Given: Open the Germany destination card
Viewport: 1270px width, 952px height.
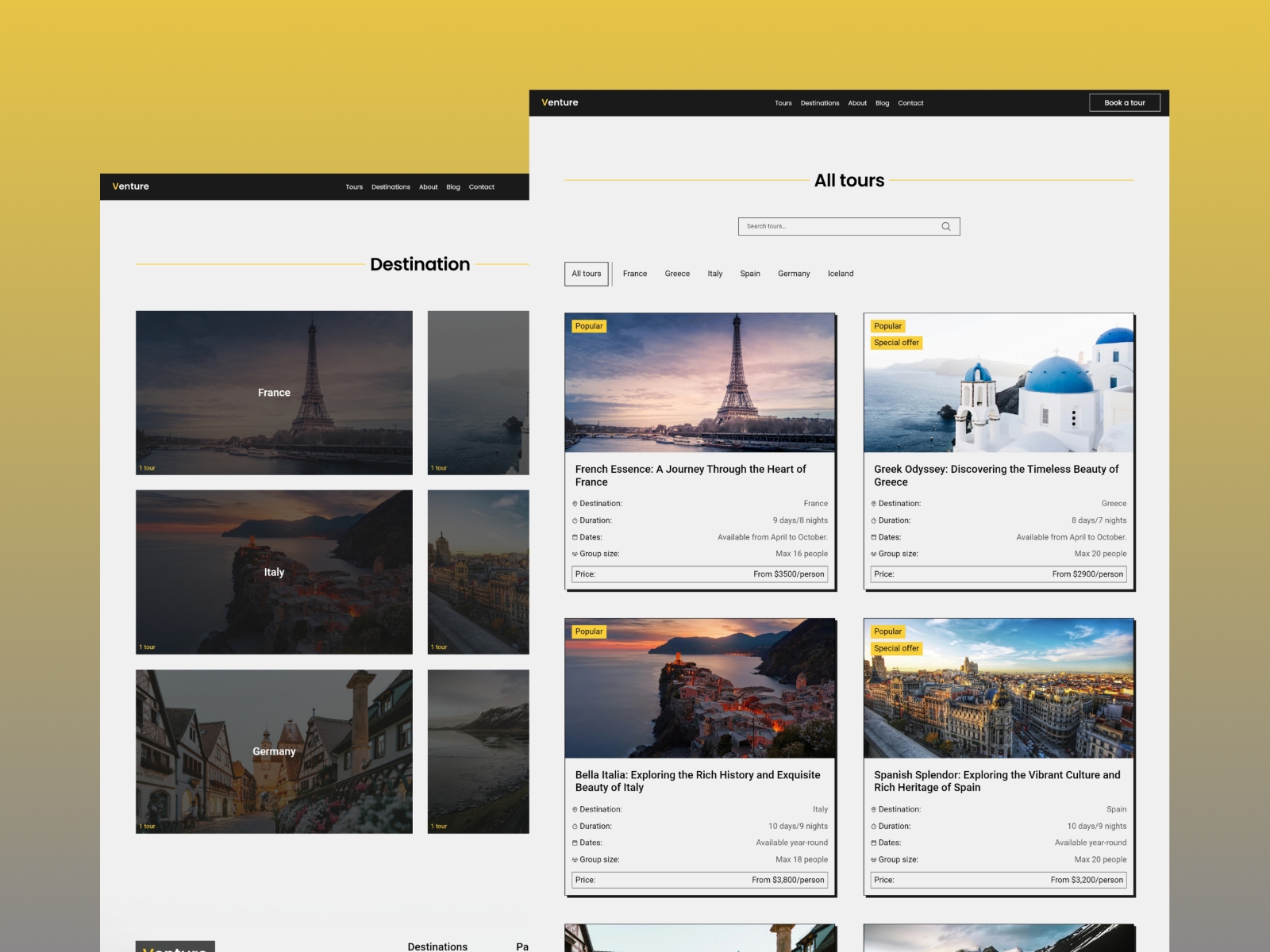Looking at the screenshot, I should 274,751.
